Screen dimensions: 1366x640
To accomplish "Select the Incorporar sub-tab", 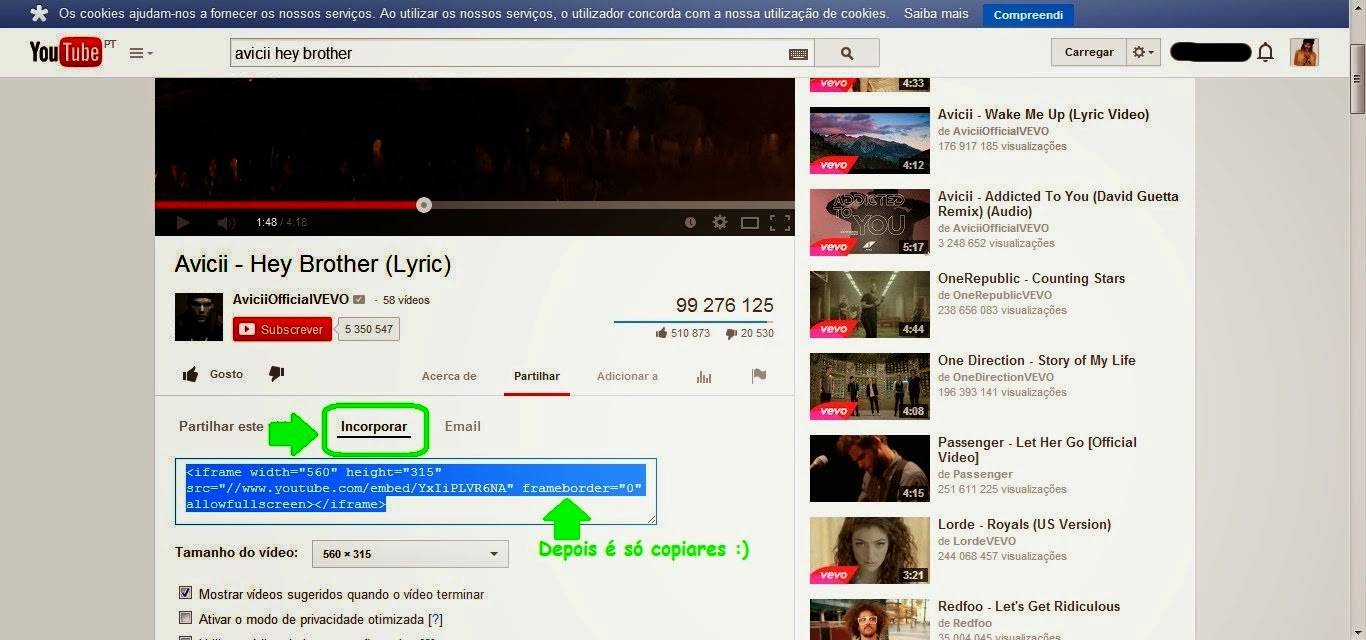I will [x=374, y=426].
